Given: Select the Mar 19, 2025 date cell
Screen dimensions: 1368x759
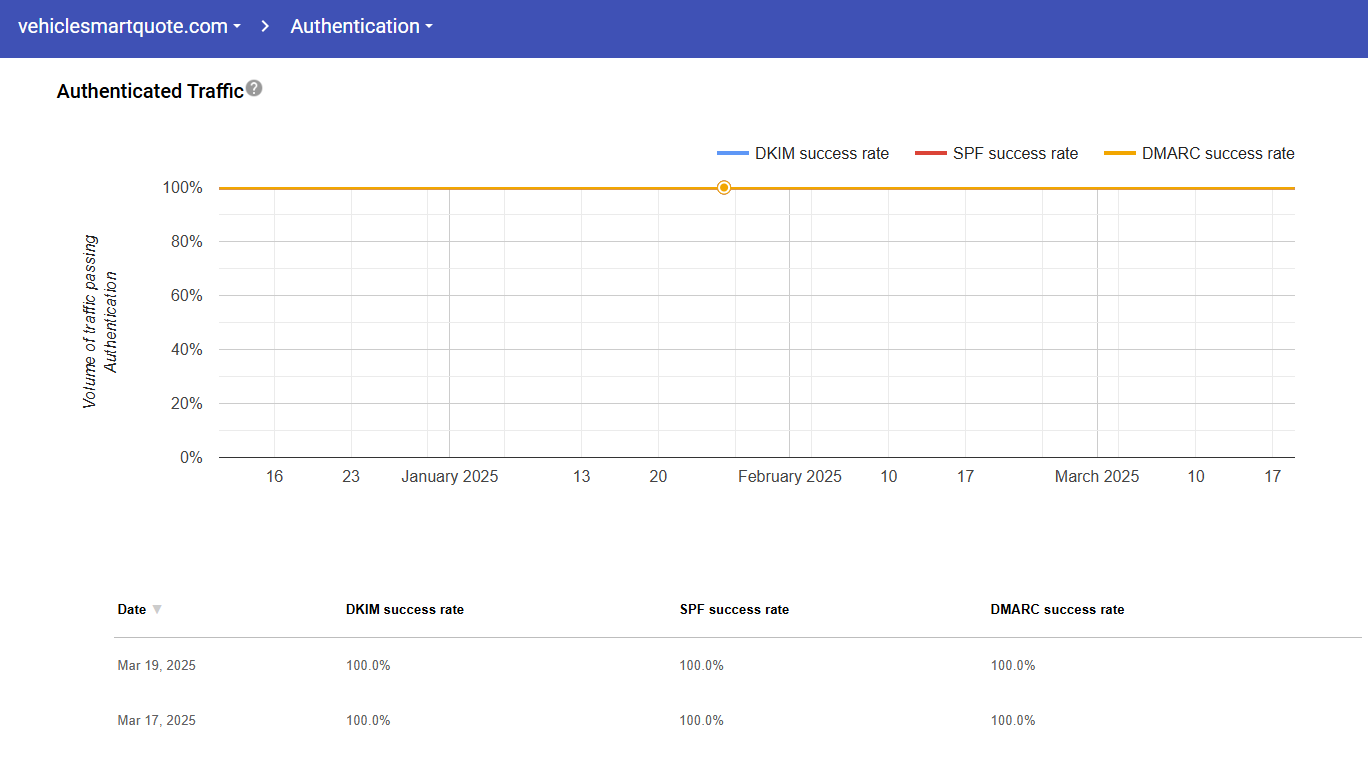Looking at the screenshot, I should (156, 666).
